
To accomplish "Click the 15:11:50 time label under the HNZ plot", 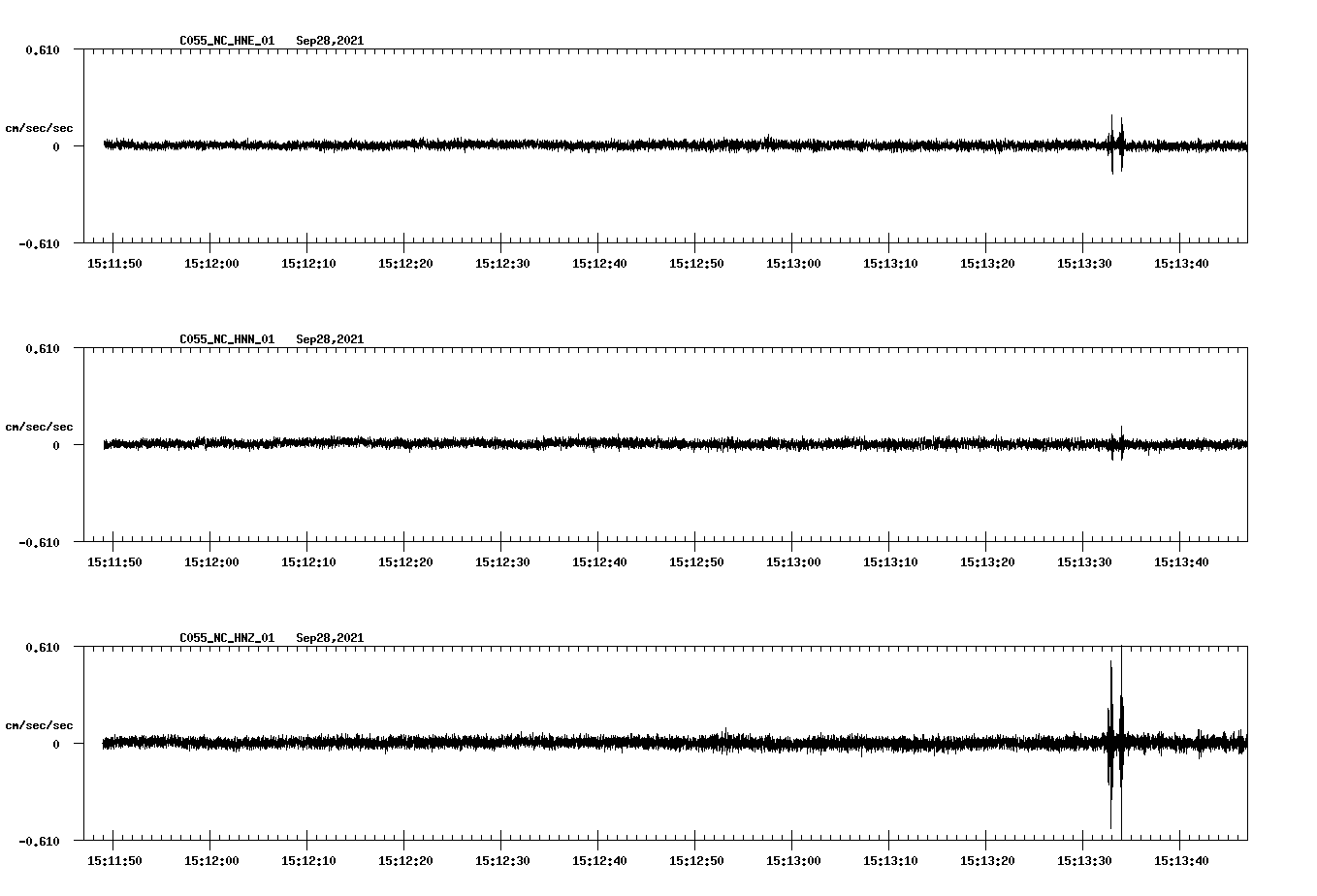I will coord(114,861).
